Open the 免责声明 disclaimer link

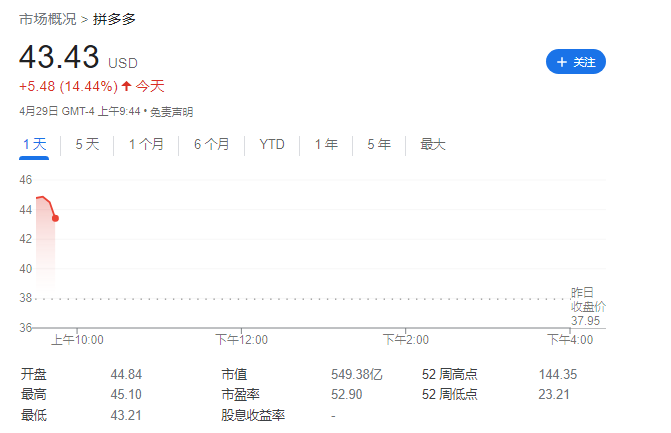click(172, 112)
